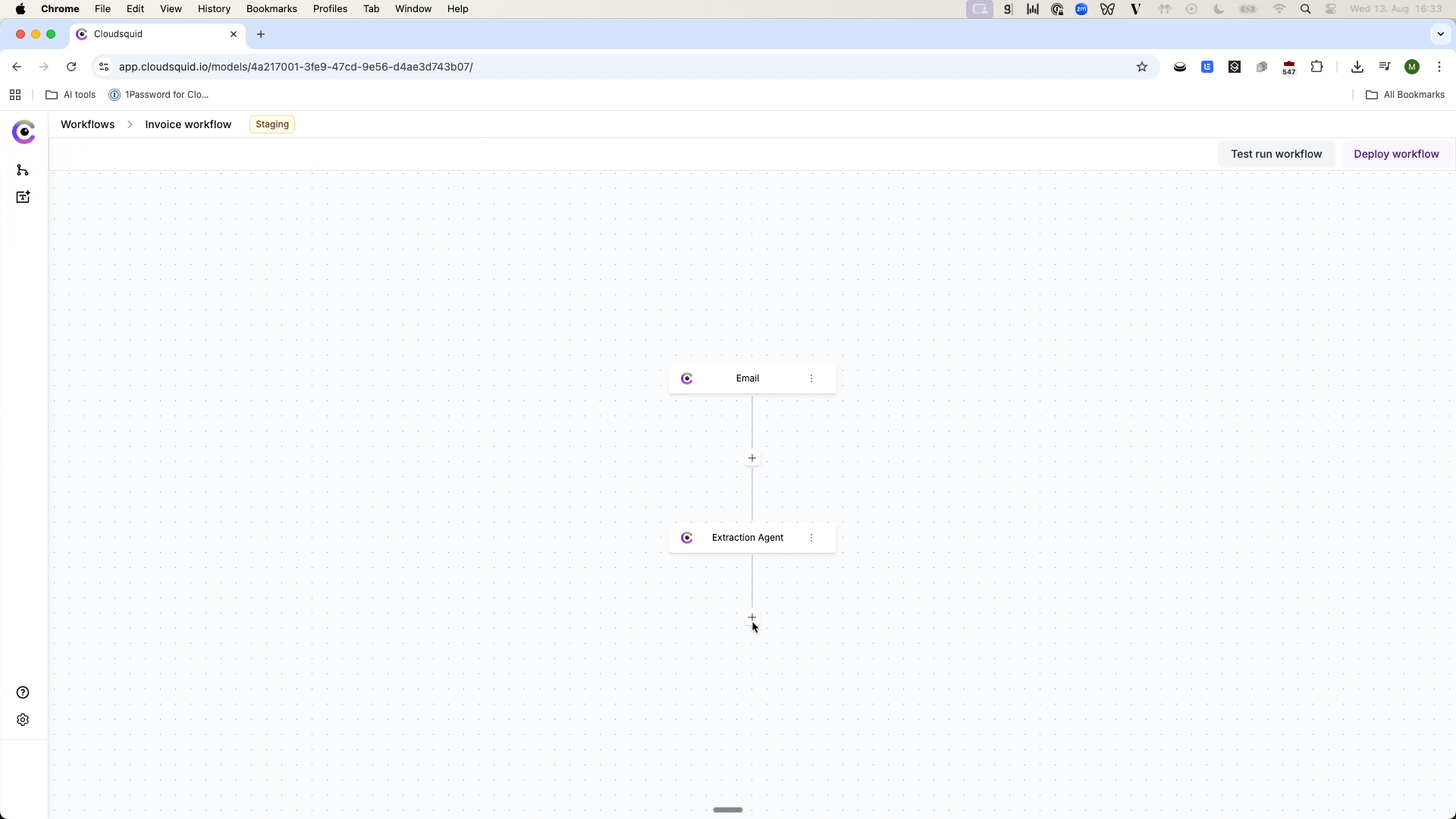Image resolution: width=1456 pixels, height=819 pixels.
Task: Click the address bar URL field
Action: tap(531, 67)
